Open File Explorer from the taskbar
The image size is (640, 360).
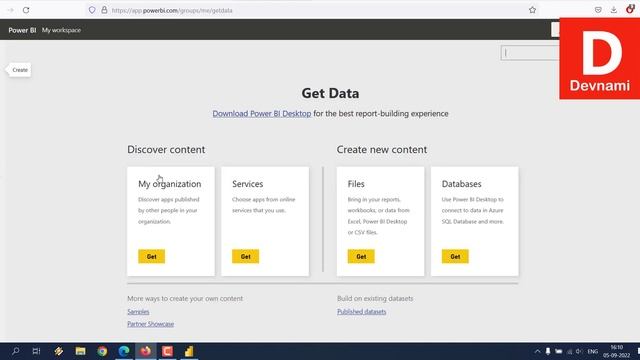(80, 351)
